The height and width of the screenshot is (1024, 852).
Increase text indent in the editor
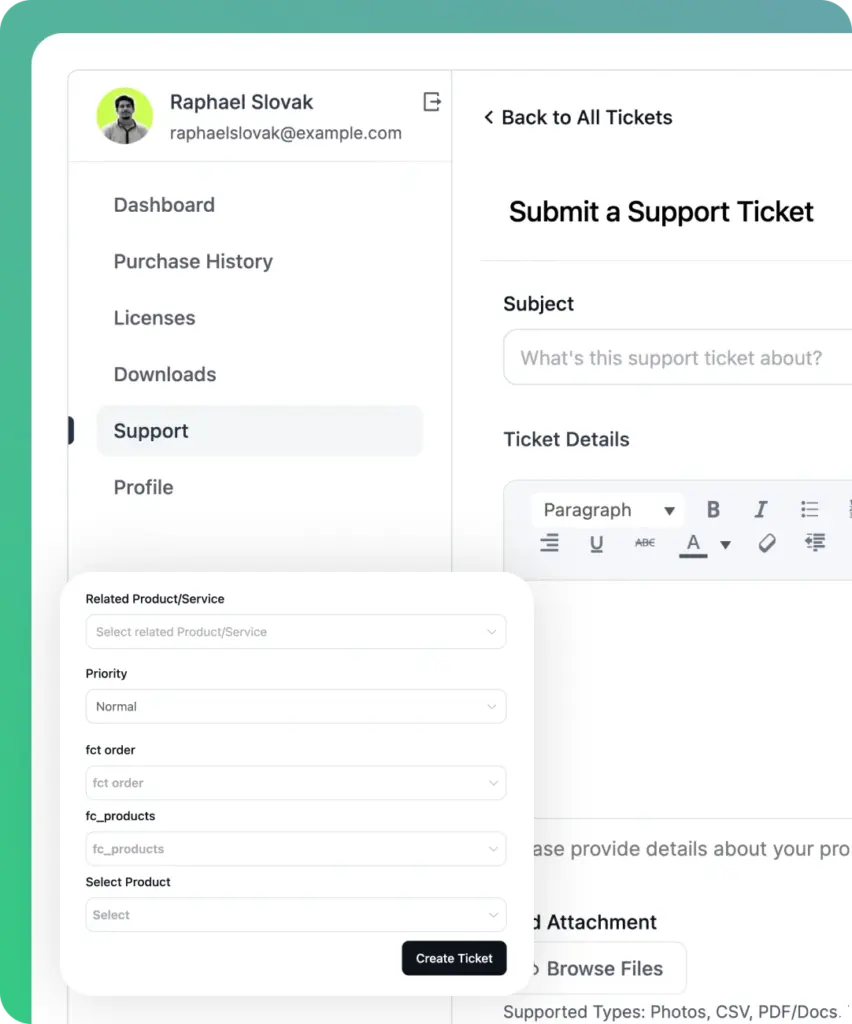[815, 543]
